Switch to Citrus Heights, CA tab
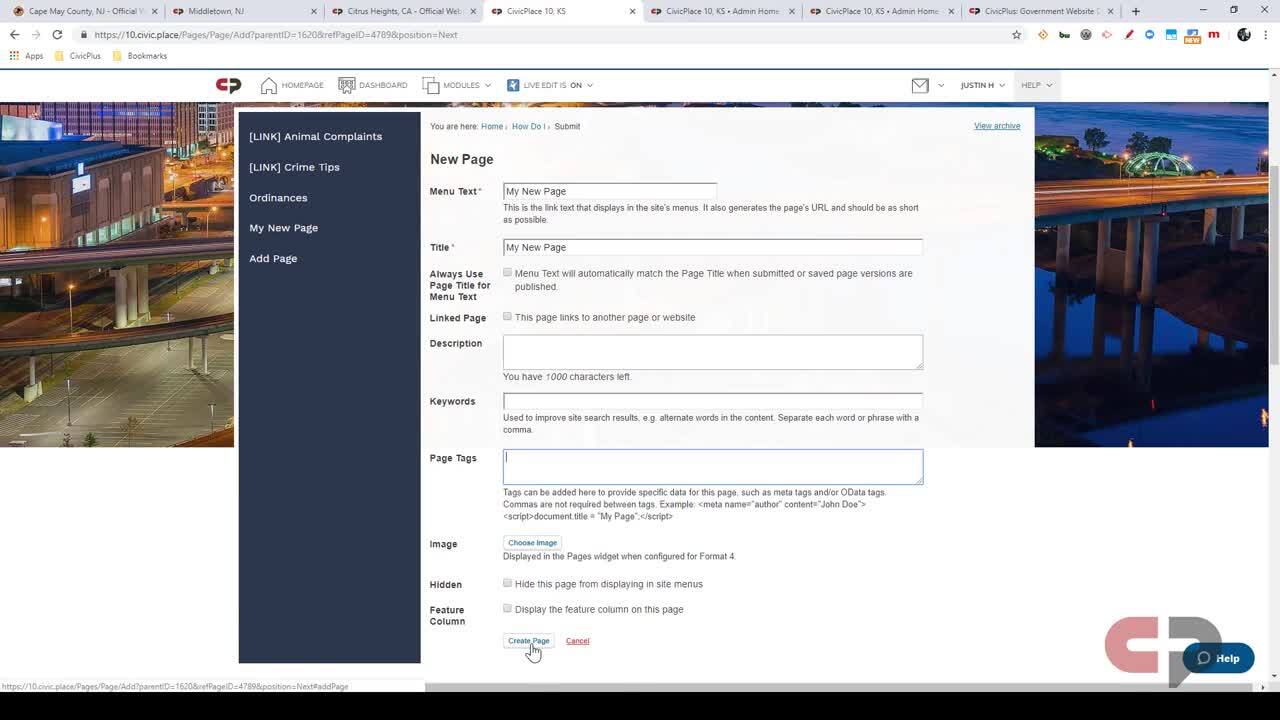This screenshot has height=720, width=1280. pos(403,11)
